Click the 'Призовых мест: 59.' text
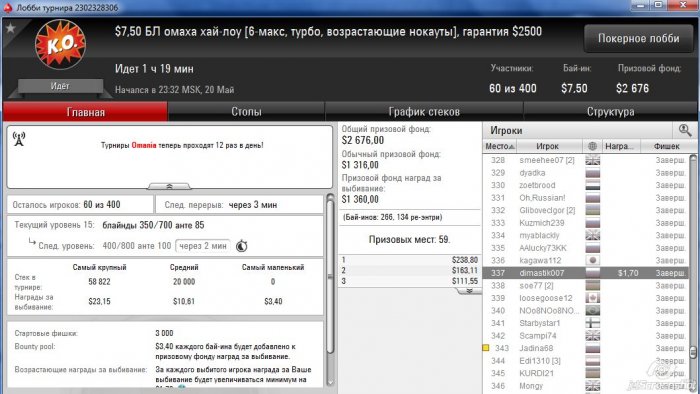700x394 pixels. (409, 240)
